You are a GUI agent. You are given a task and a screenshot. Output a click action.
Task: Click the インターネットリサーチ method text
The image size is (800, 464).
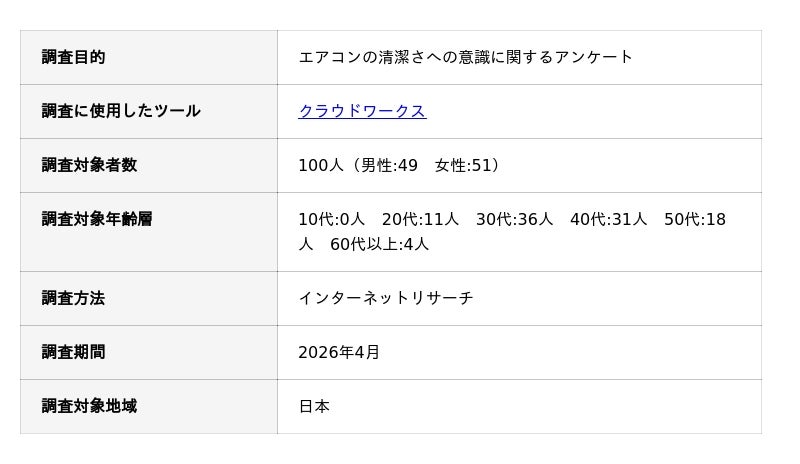coord(385,298)
